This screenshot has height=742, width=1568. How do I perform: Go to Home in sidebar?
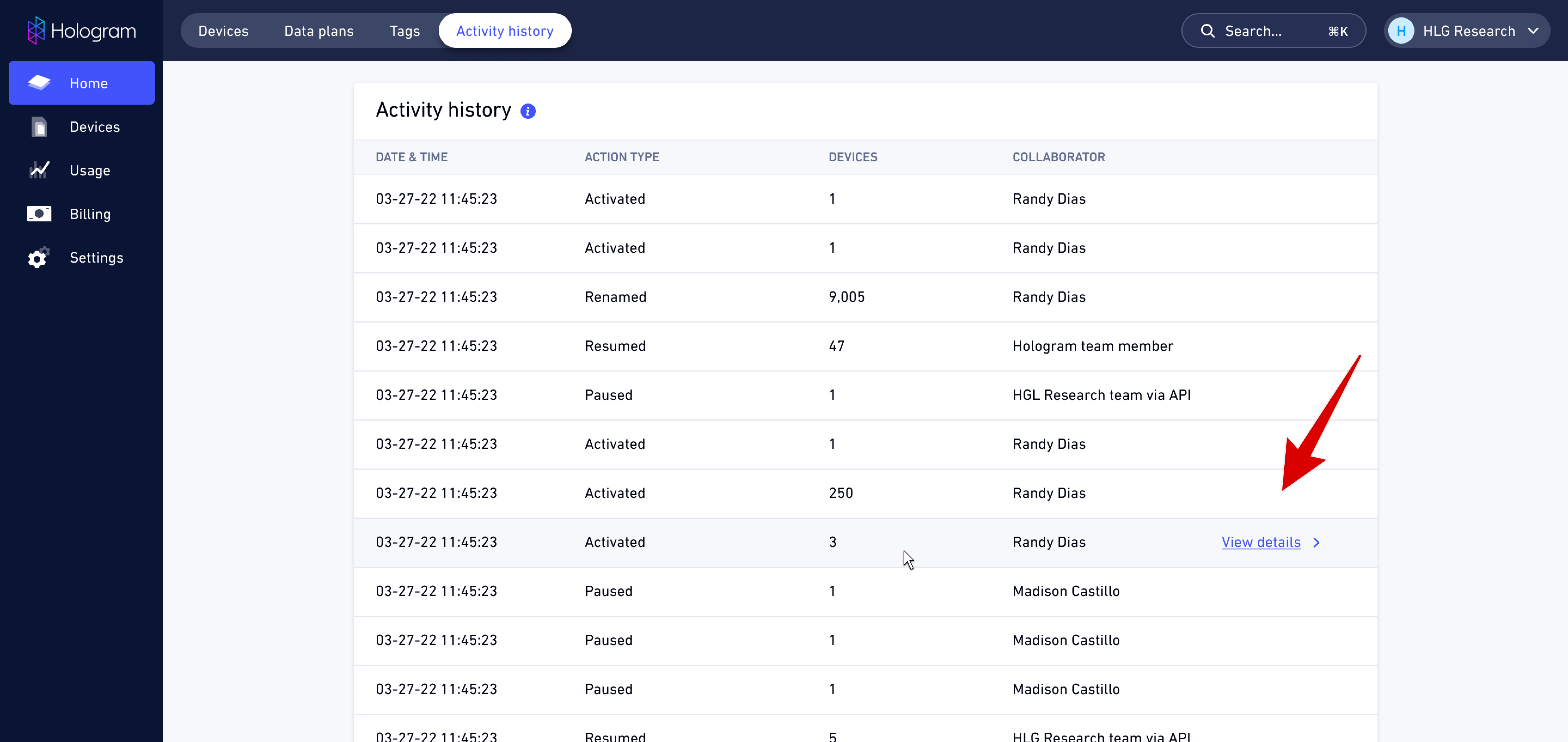[x=82, y=82]
